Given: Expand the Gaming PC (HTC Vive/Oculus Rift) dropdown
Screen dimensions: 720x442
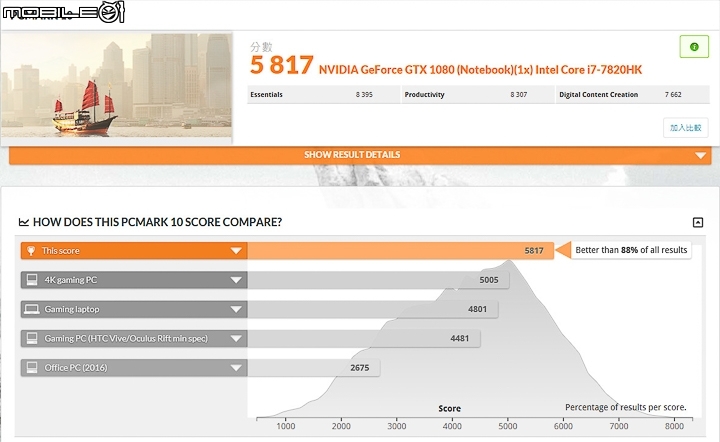Looking at the screenshot, I should point(236,339).
